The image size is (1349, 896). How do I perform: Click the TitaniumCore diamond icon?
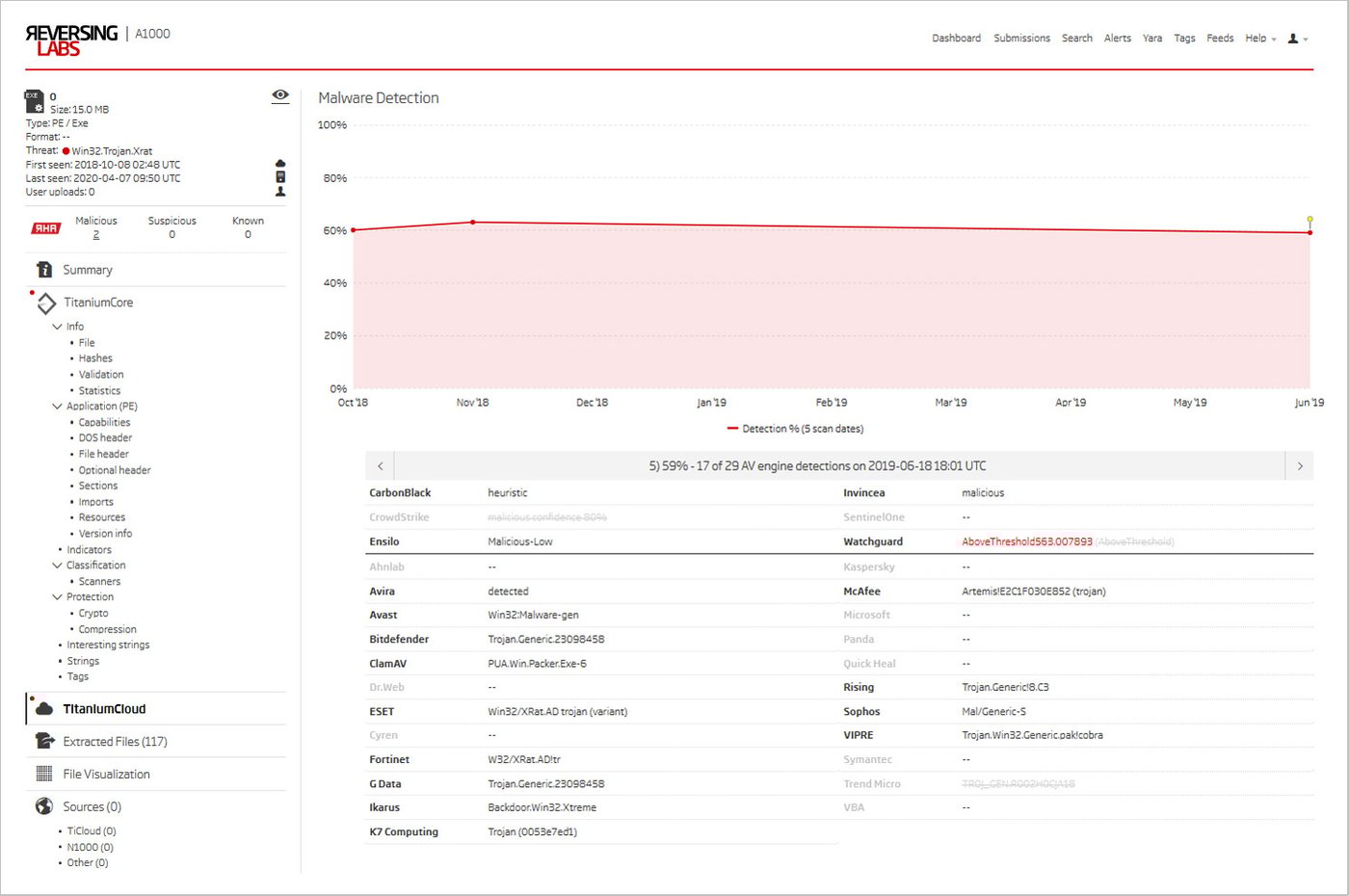coord(46,303)
